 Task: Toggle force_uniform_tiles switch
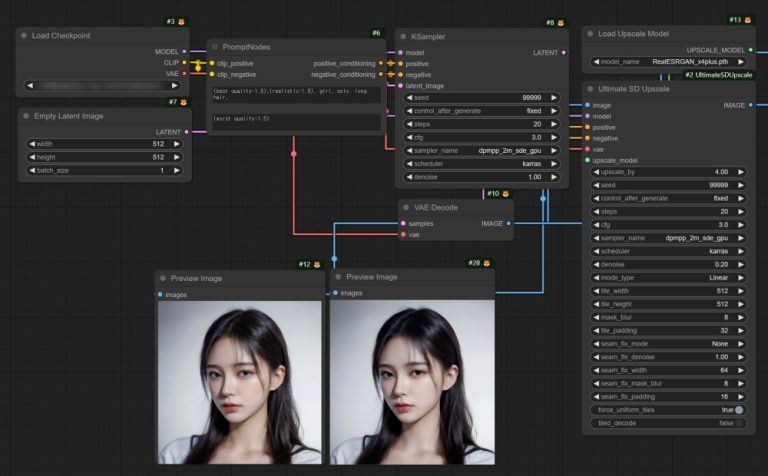[x=739, y=410]
